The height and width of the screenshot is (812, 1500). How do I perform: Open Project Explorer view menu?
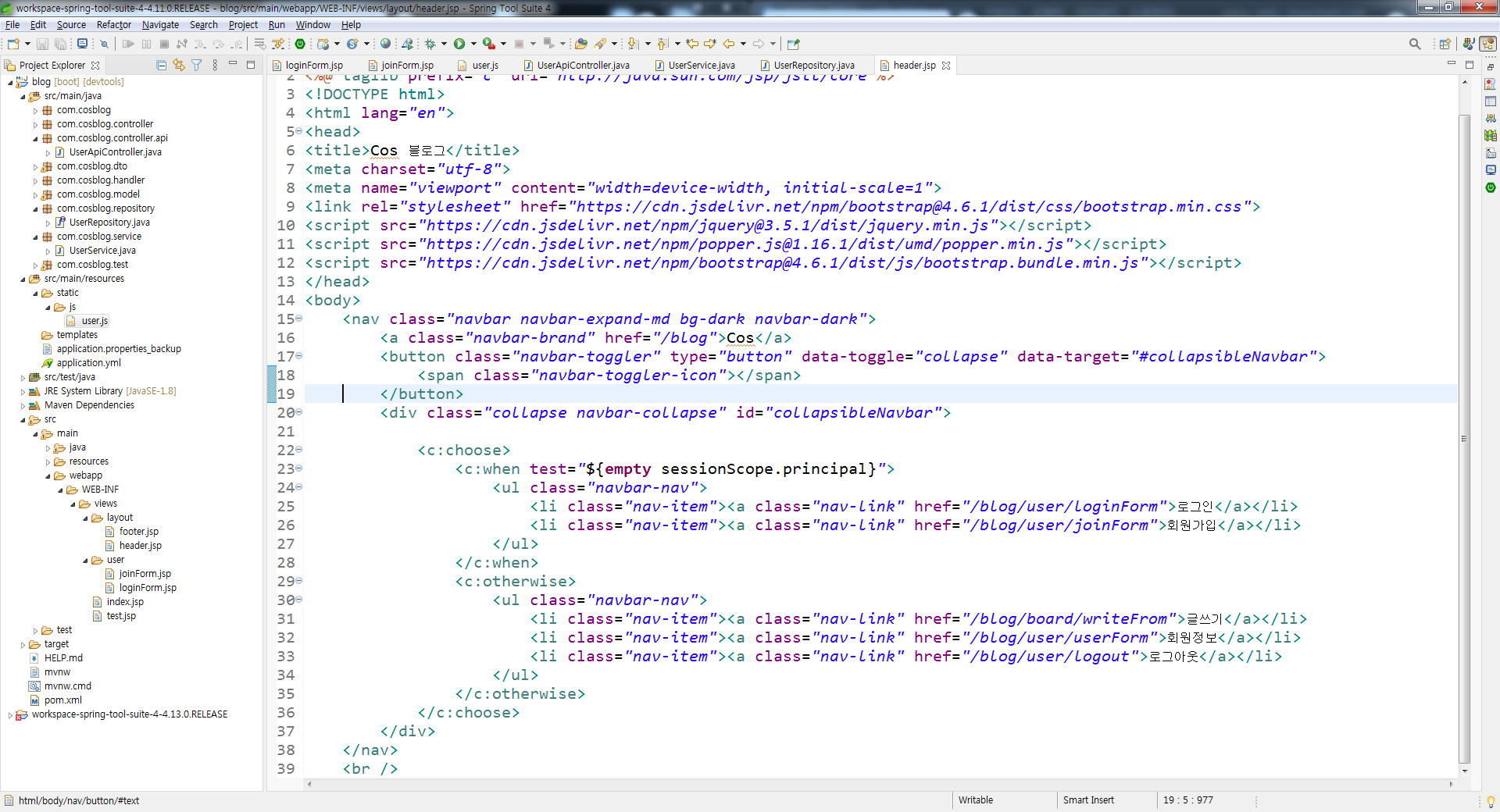[x=215, y=65]
